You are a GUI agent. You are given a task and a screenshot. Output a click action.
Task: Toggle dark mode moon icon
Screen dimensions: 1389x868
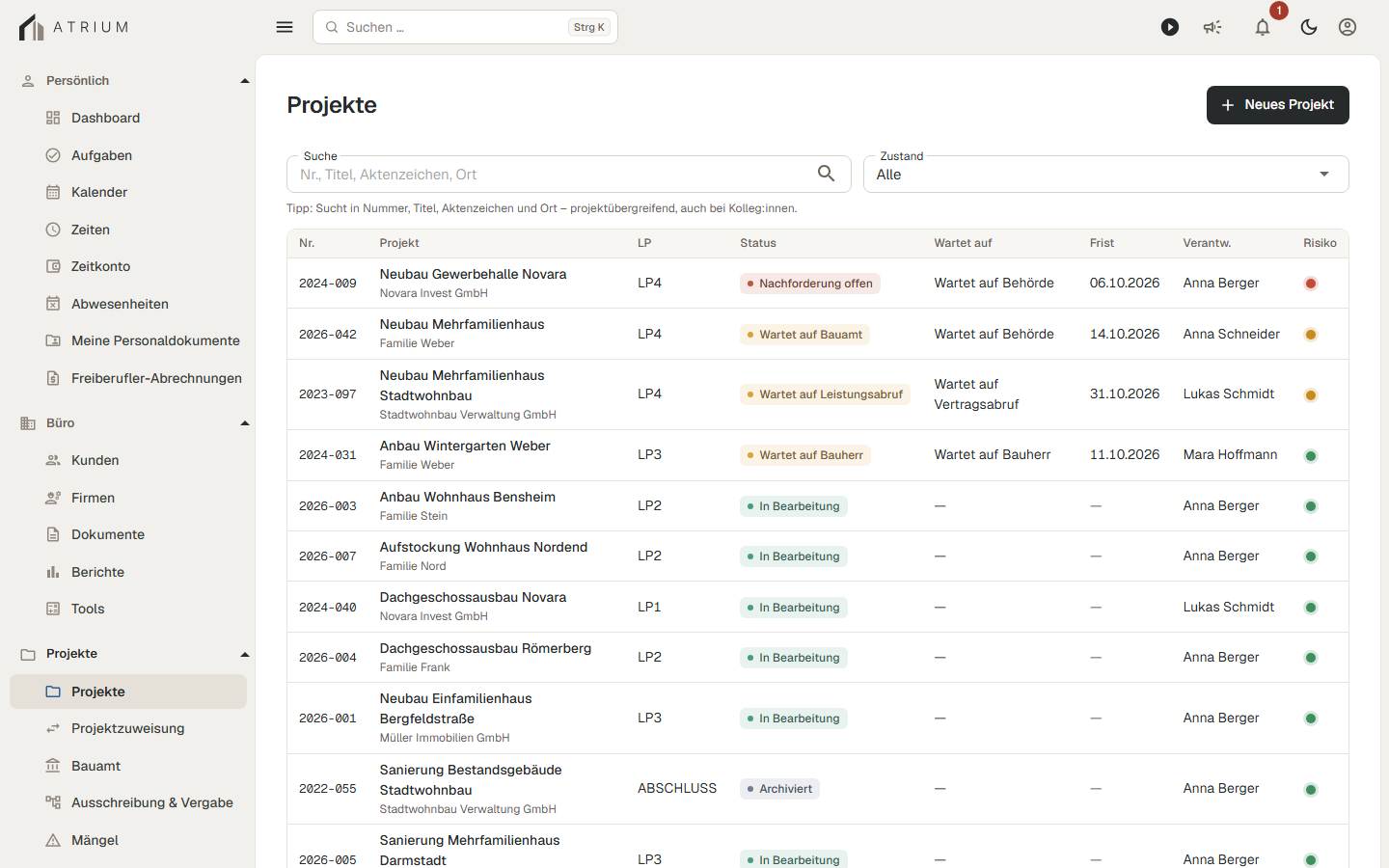pyautogui.click(x=1309, y=27)
